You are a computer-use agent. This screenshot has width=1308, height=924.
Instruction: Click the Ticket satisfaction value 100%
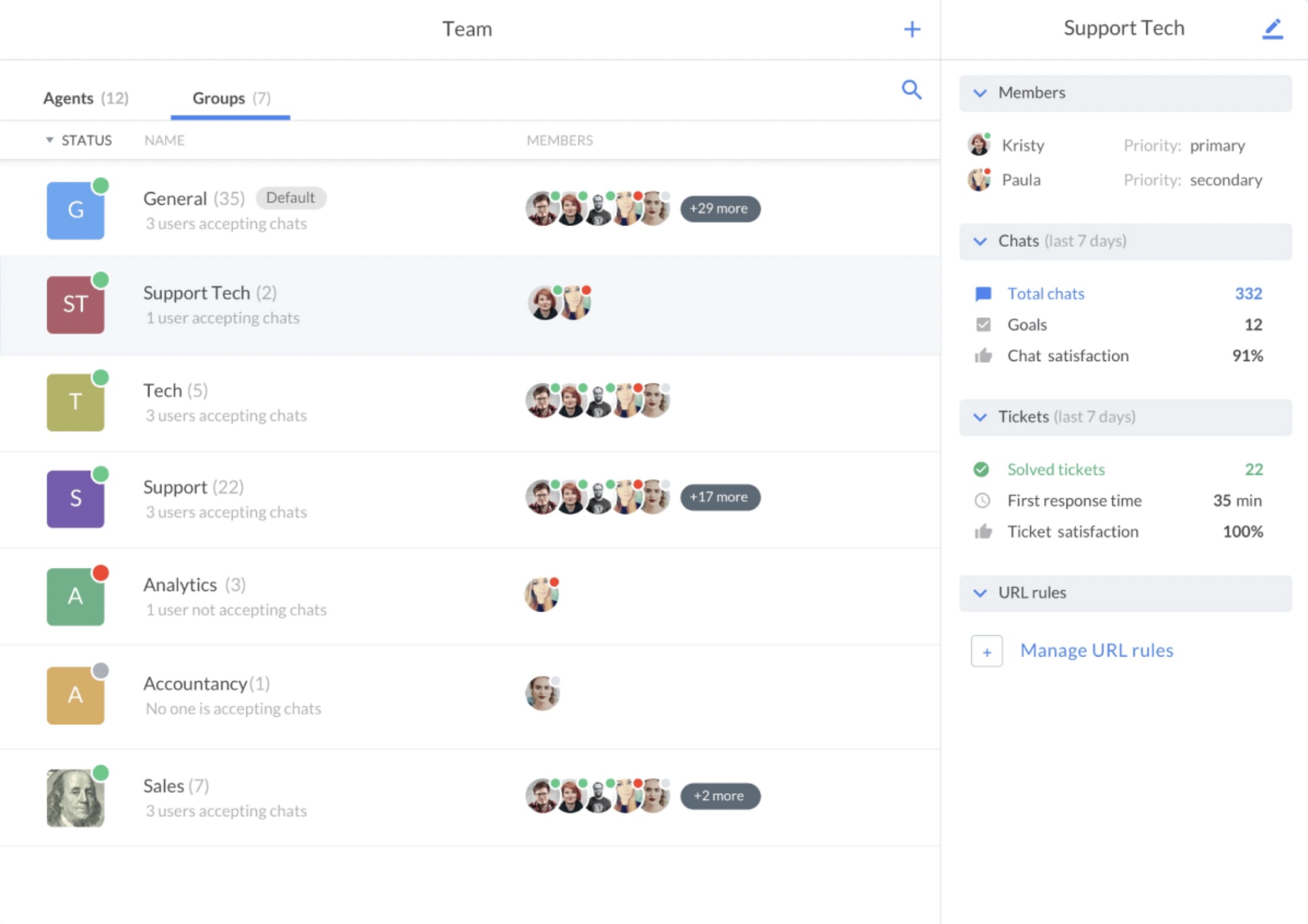(1242, 531)
